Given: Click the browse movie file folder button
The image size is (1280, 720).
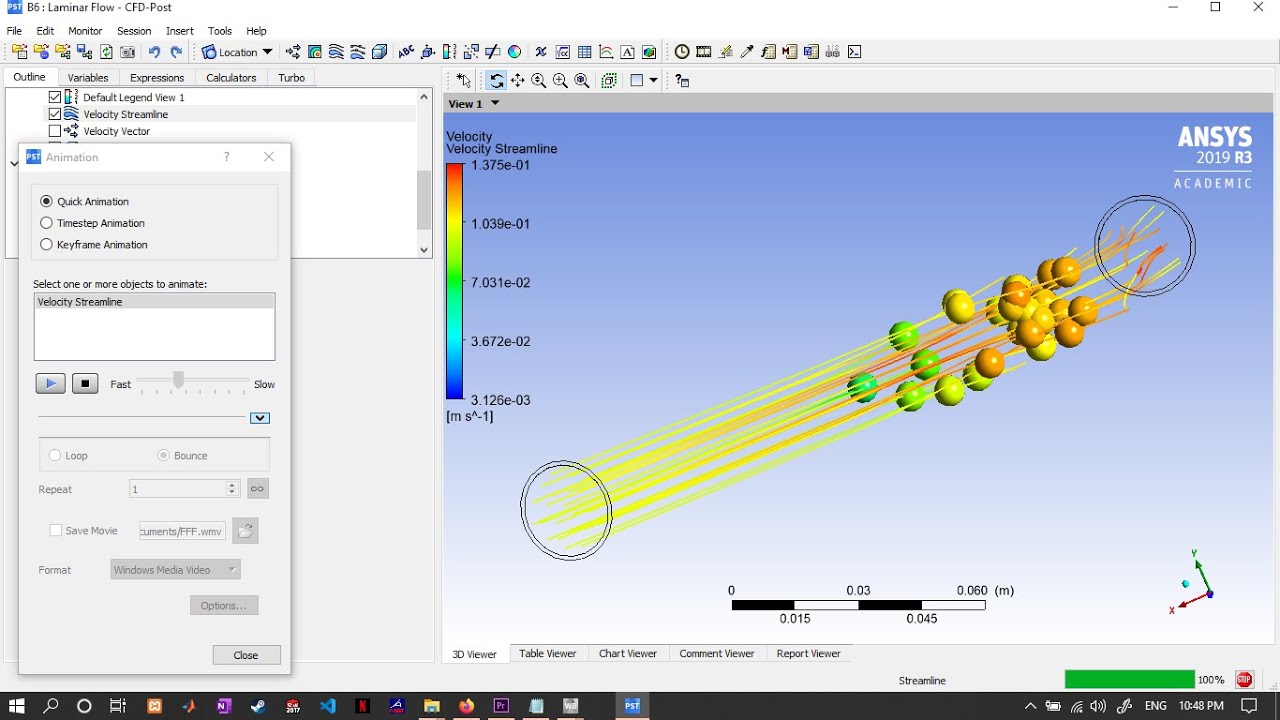Looking at the screenshot, I should point(245,531).
